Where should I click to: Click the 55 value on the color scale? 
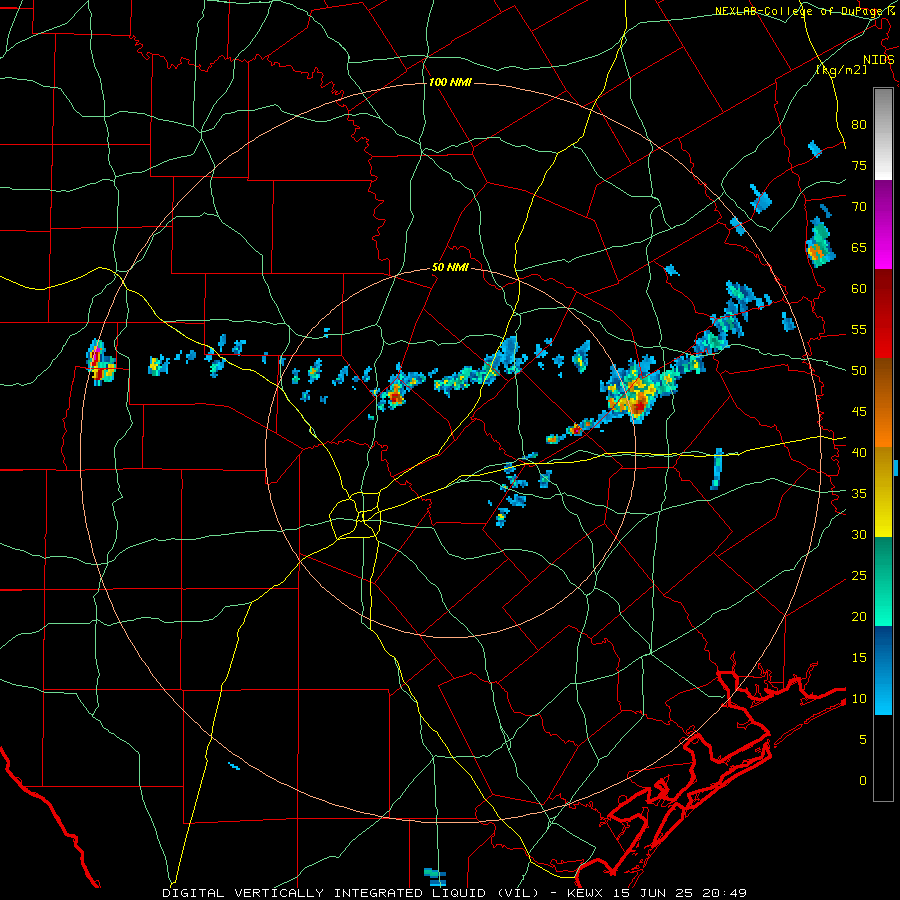(x=859, y=329)
